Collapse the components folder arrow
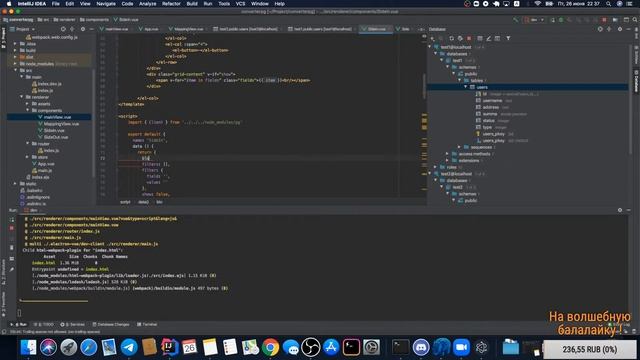Viewport: 640px width, 360px height. 28,110
